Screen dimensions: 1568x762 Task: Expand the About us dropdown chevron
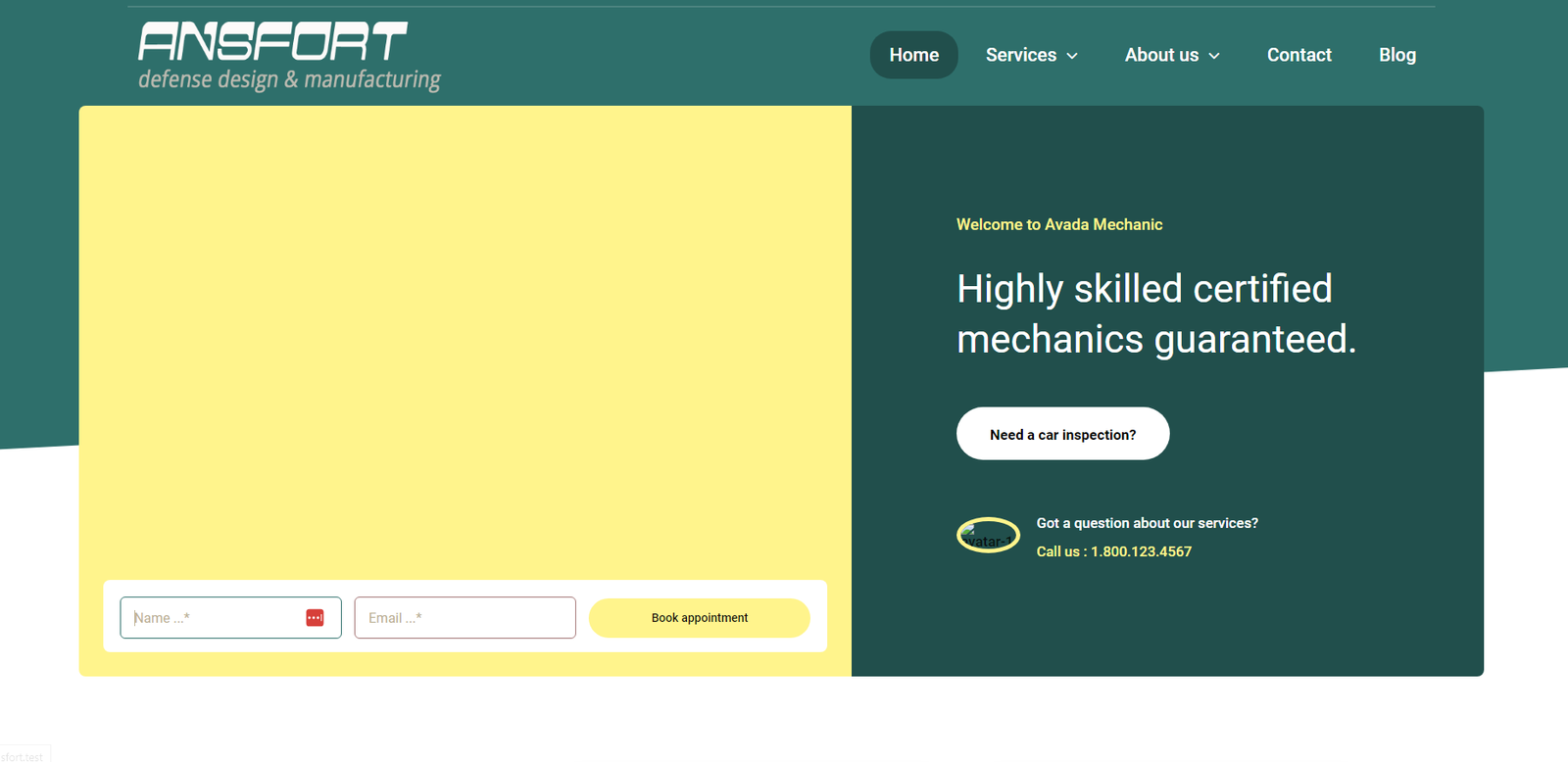1214,56
